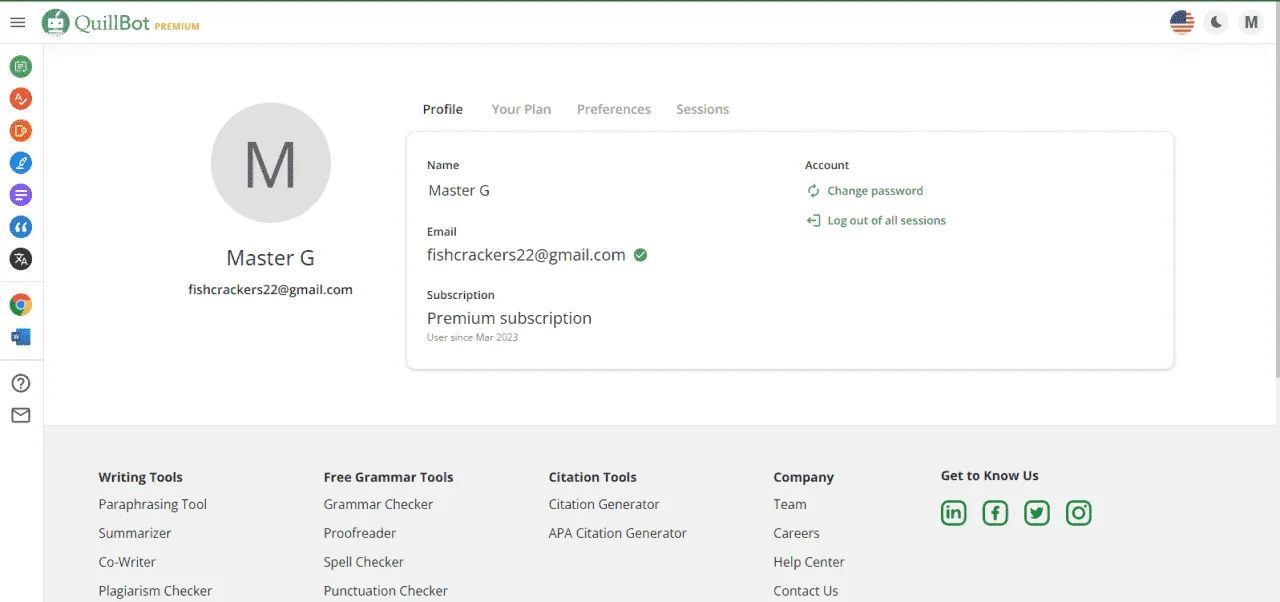1280x602 pixels.
Task: Open the US flag language selector
Action: [1182, 22]
